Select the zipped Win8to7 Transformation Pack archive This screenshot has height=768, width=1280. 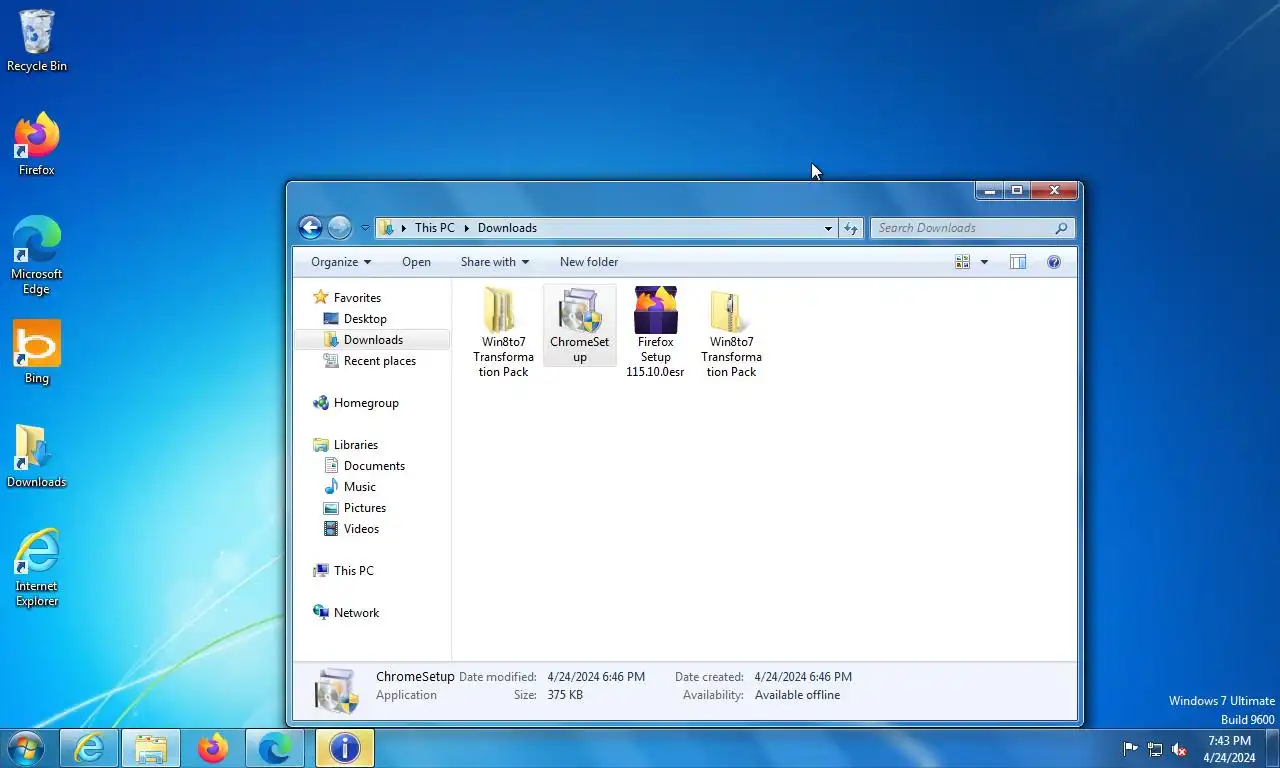pyautogui.click(x=732, y=332)
